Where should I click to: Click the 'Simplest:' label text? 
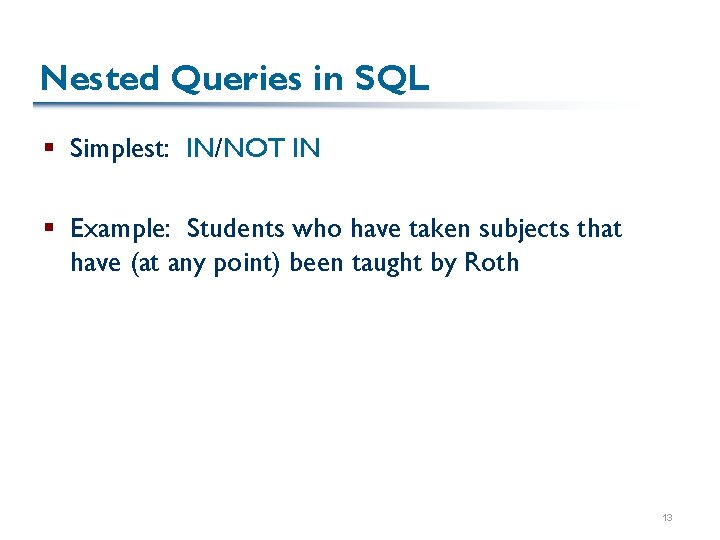[119, 150]
